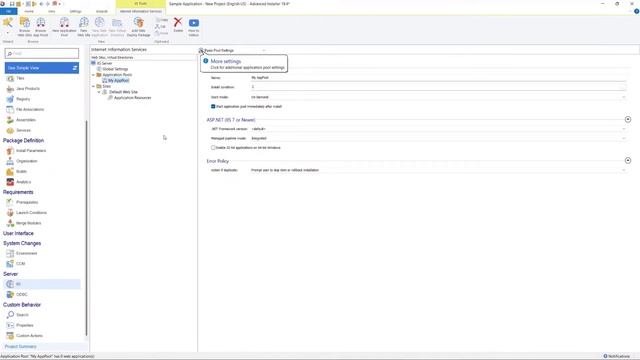Open the Managed pipeline mode dropdown
The width and height of the screenshot is (640, 360).
point(438,138)
